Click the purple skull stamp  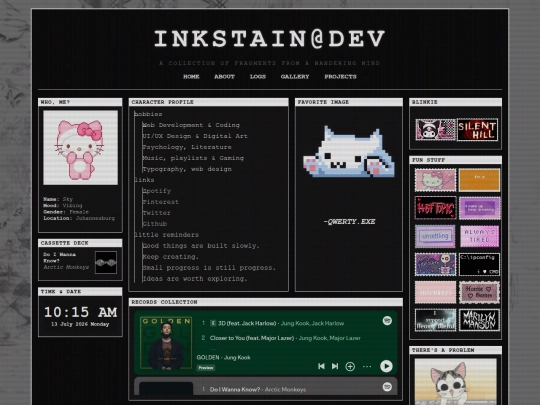point(435,264)
